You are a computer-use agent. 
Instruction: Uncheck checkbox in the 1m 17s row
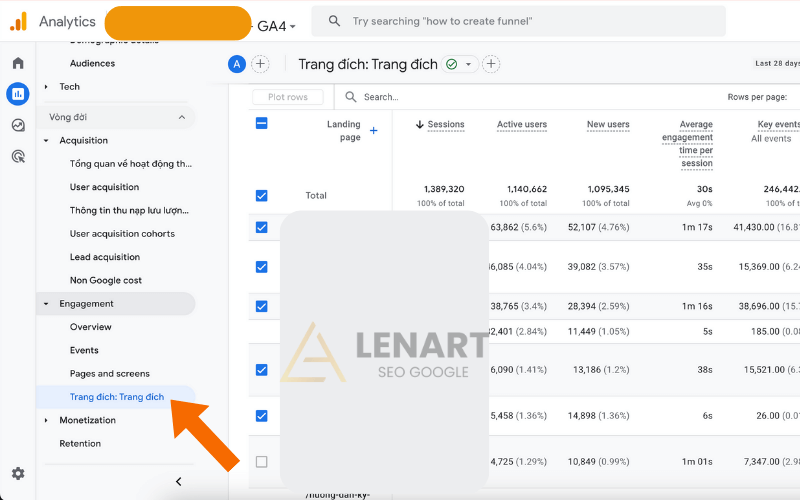coord(261,227)
